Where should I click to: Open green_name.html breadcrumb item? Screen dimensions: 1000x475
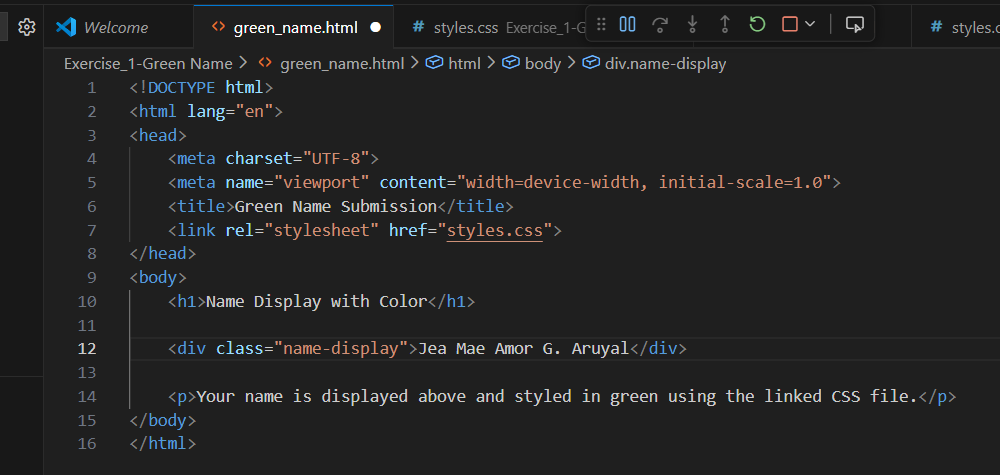point(342,63)
